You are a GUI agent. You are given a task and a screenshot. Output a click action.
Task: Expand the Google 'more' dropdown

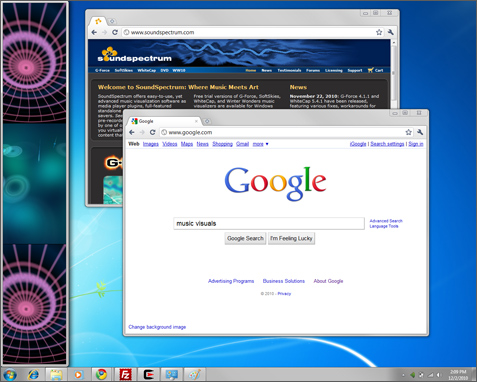coord(260,144)
